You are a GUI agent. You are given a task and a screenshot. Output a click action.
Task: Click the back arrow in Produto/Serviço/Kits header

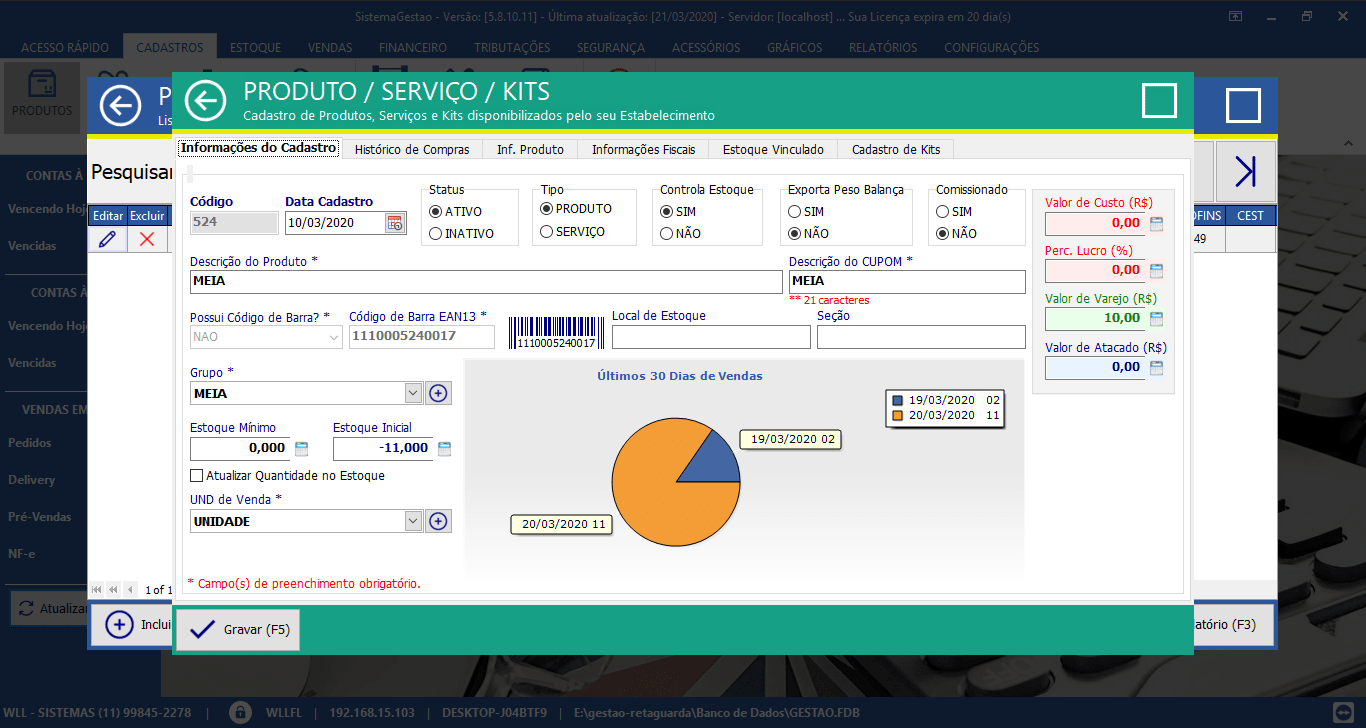pyautogui.click(x=205, y=101)
